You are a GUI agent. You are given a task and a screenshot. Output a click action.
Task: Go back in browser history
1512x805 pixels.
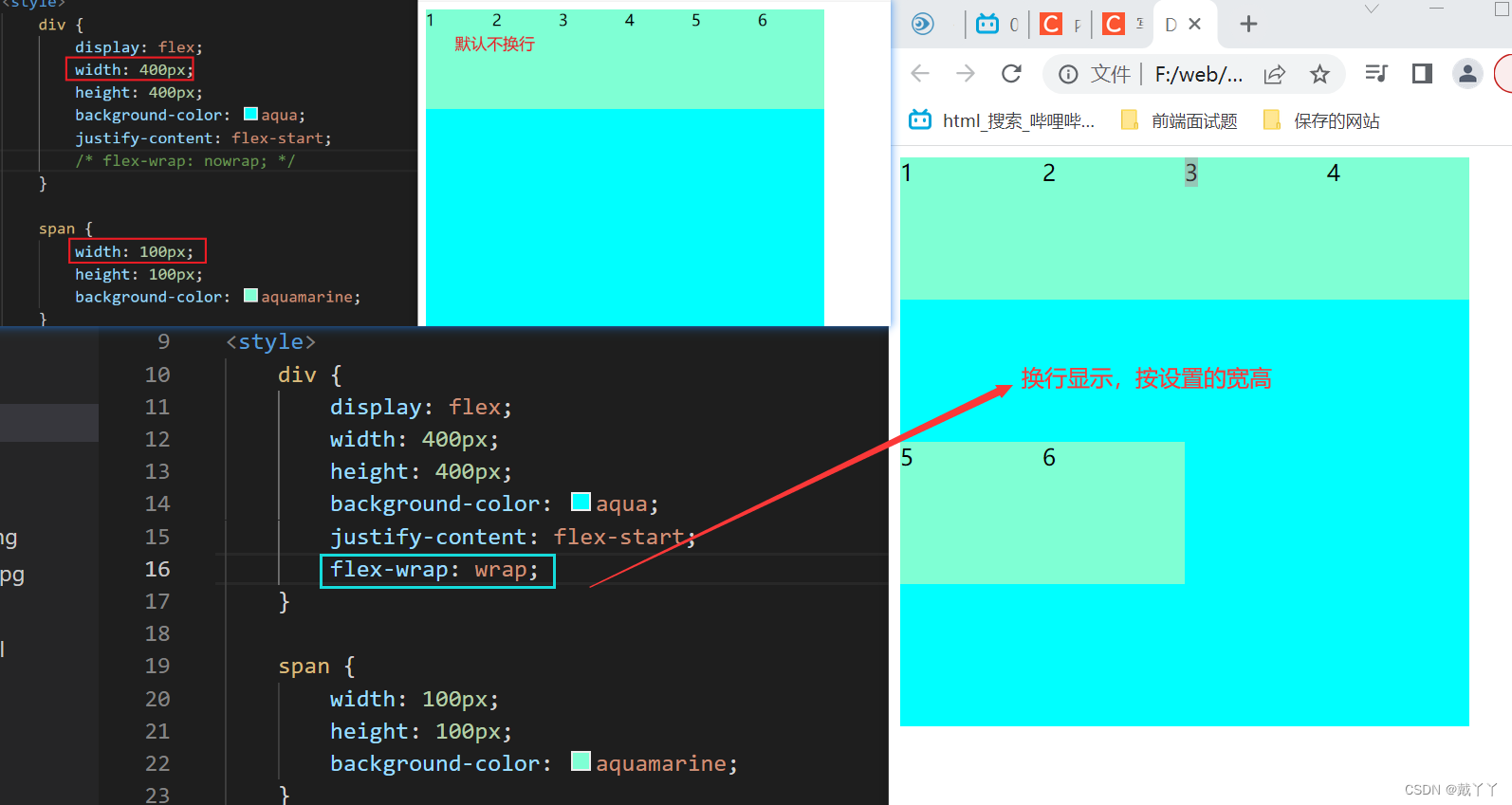[920, 74]
